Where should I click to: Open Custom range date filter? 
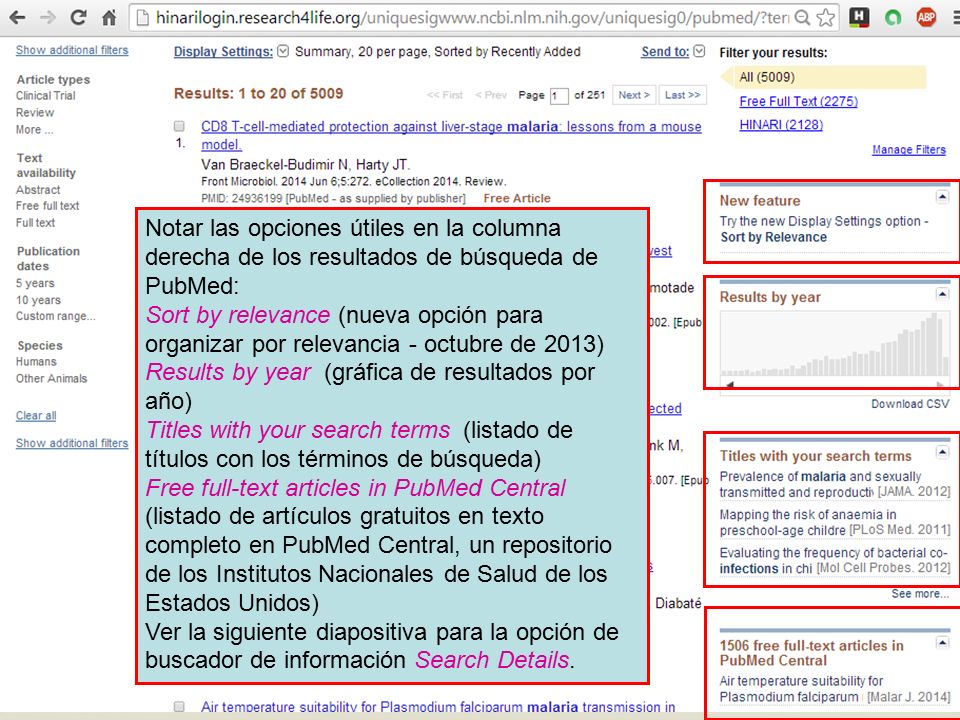click(56, 316)
